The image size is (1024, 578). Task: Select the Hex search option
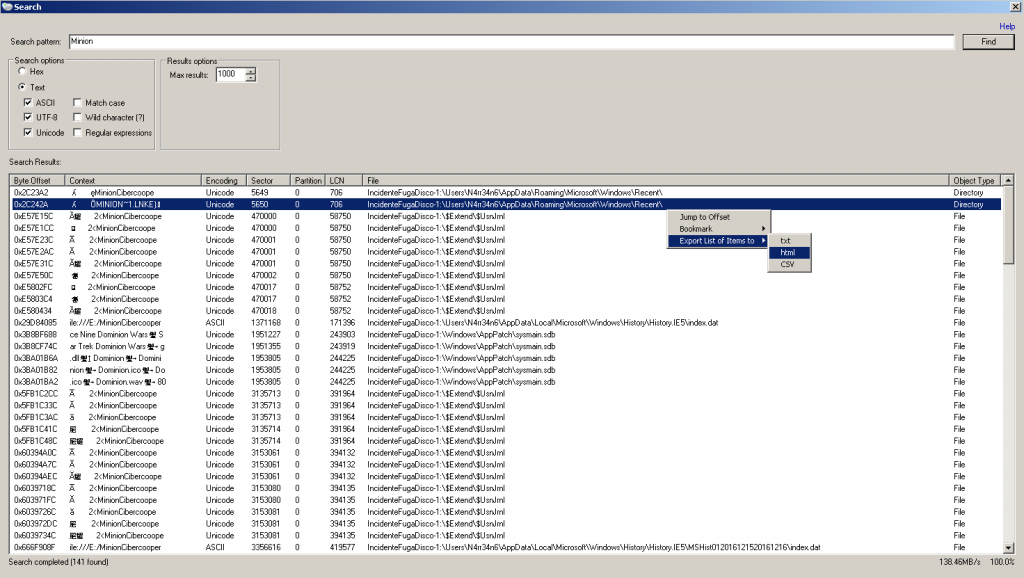point(22,72)
